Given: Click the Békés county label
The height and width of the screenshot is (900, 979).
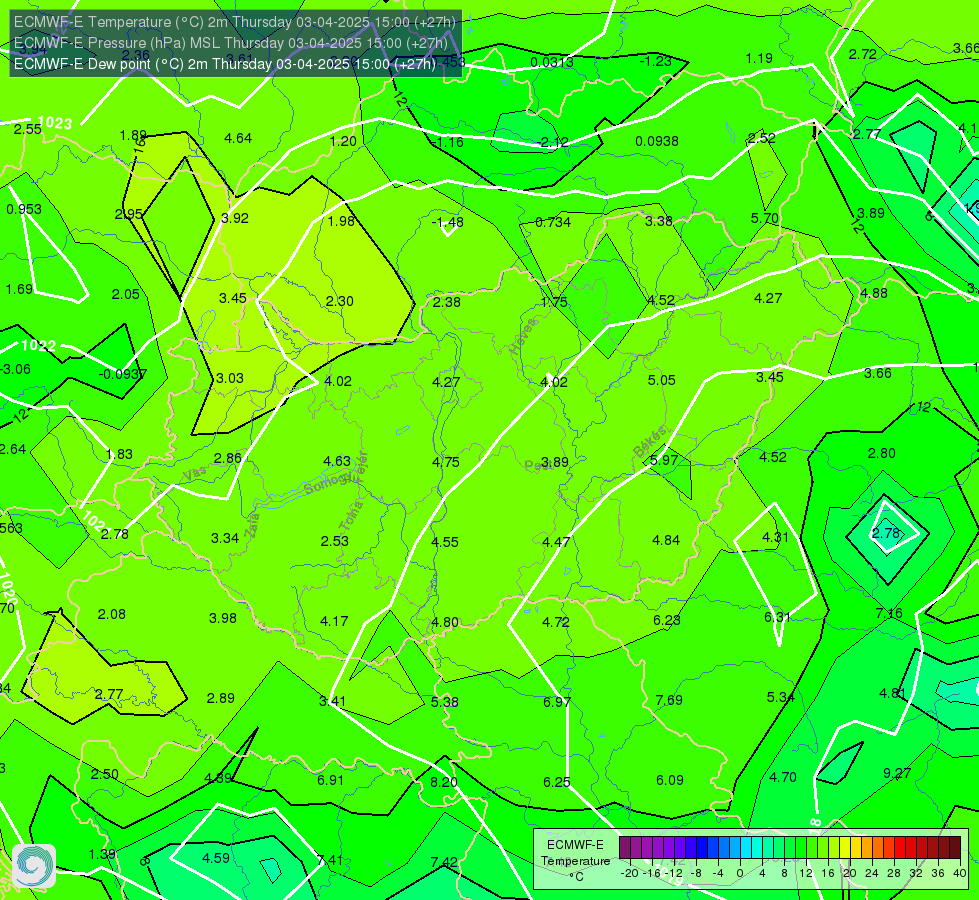Looking at the screenshot, I should pyautogui.click(x=651, y=442).
